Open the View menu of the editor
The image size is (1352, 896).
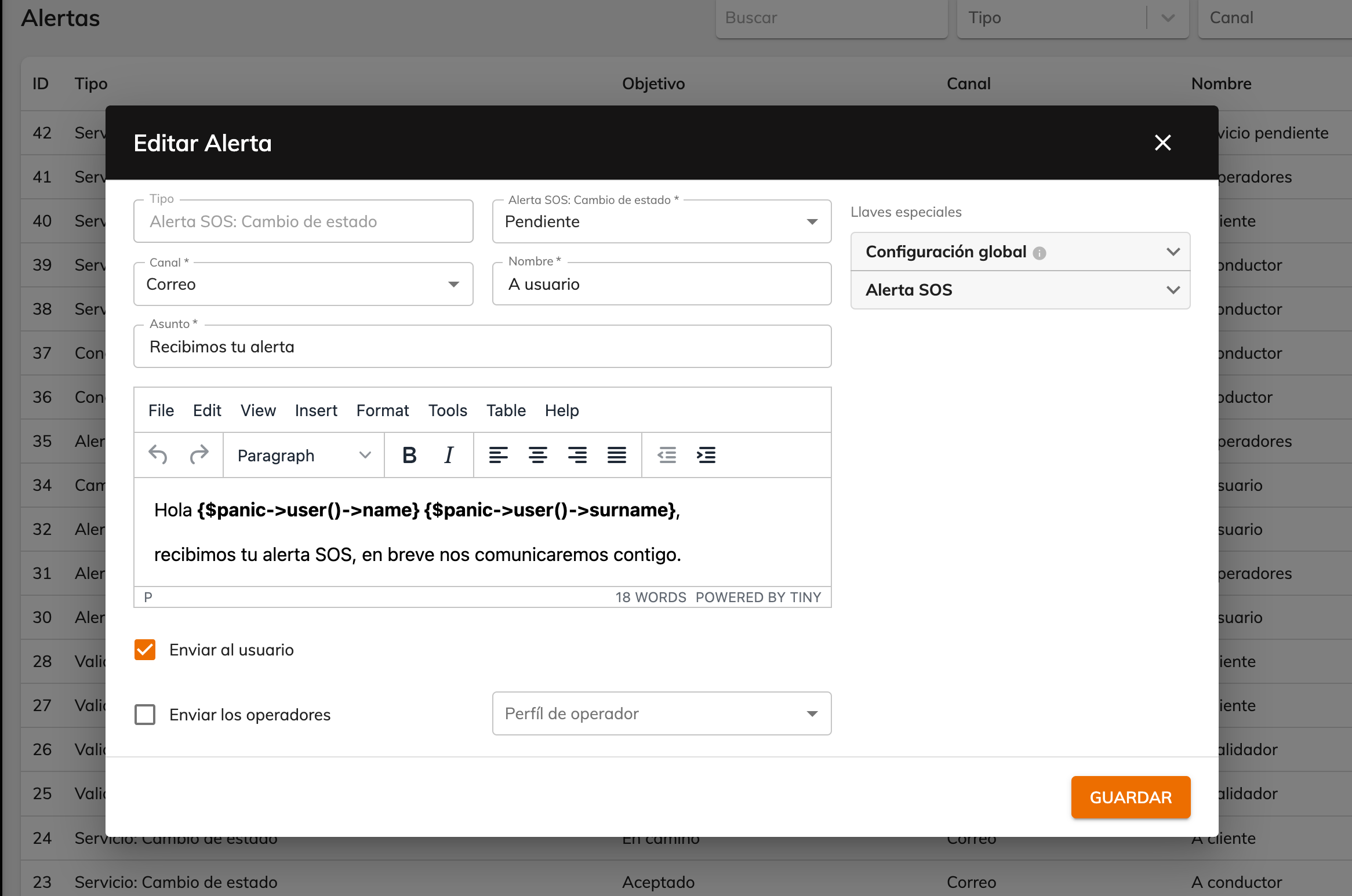coord(258,410)
